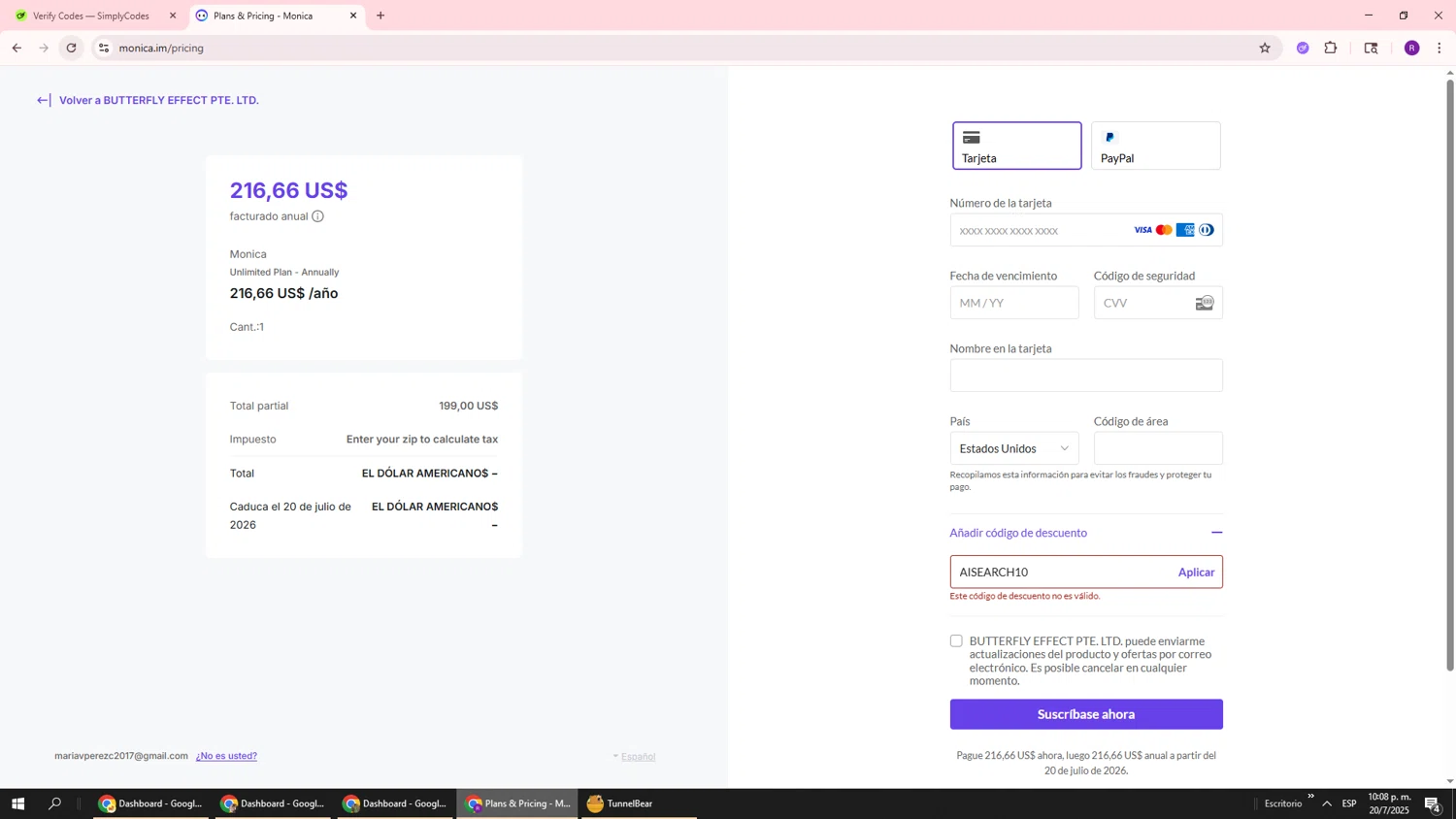Open third Dashboard Google Chrome taskbar window
Screen dimensions: 1456x819
click(x=395, y=803)
